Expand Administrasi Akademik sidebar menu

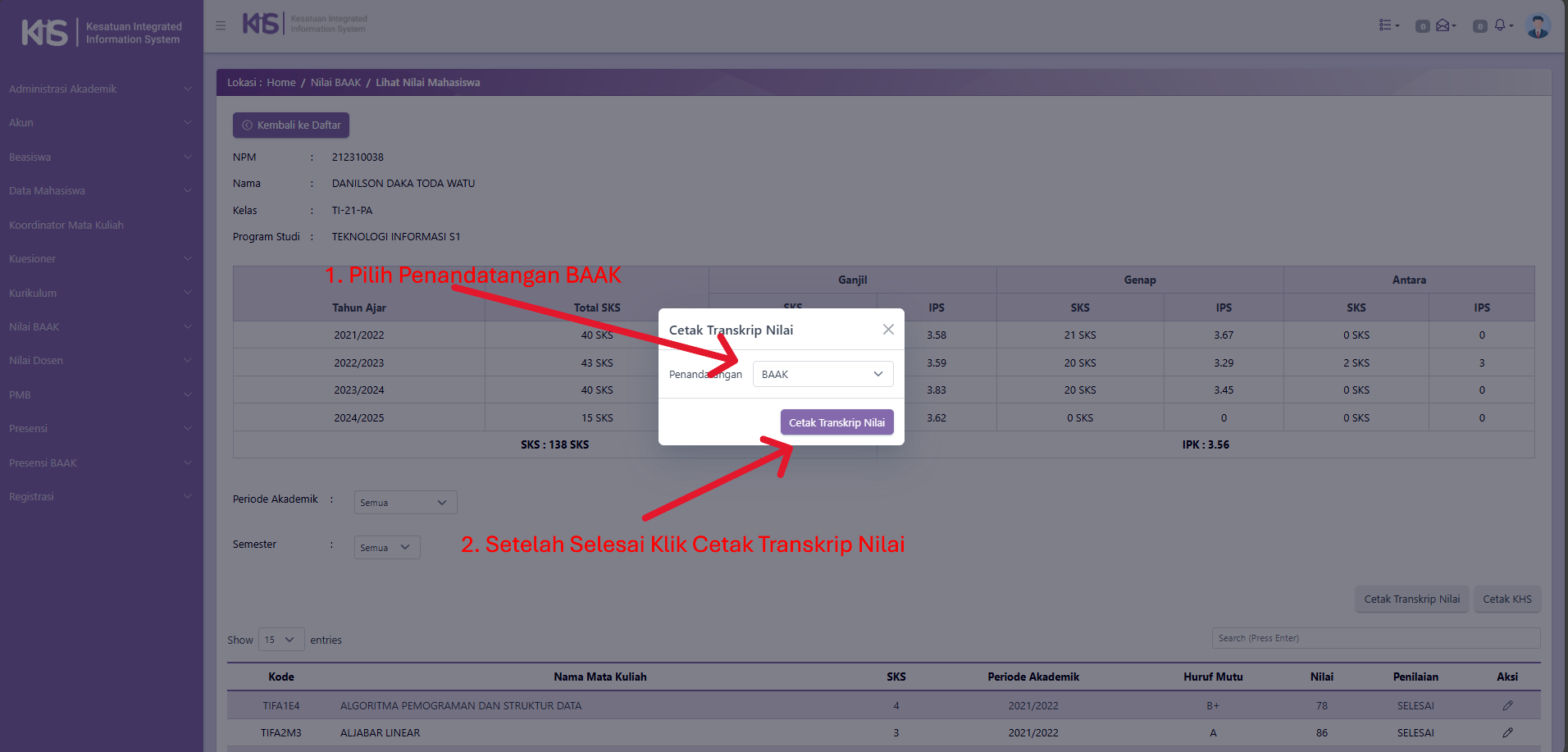(x=100, y=89)
